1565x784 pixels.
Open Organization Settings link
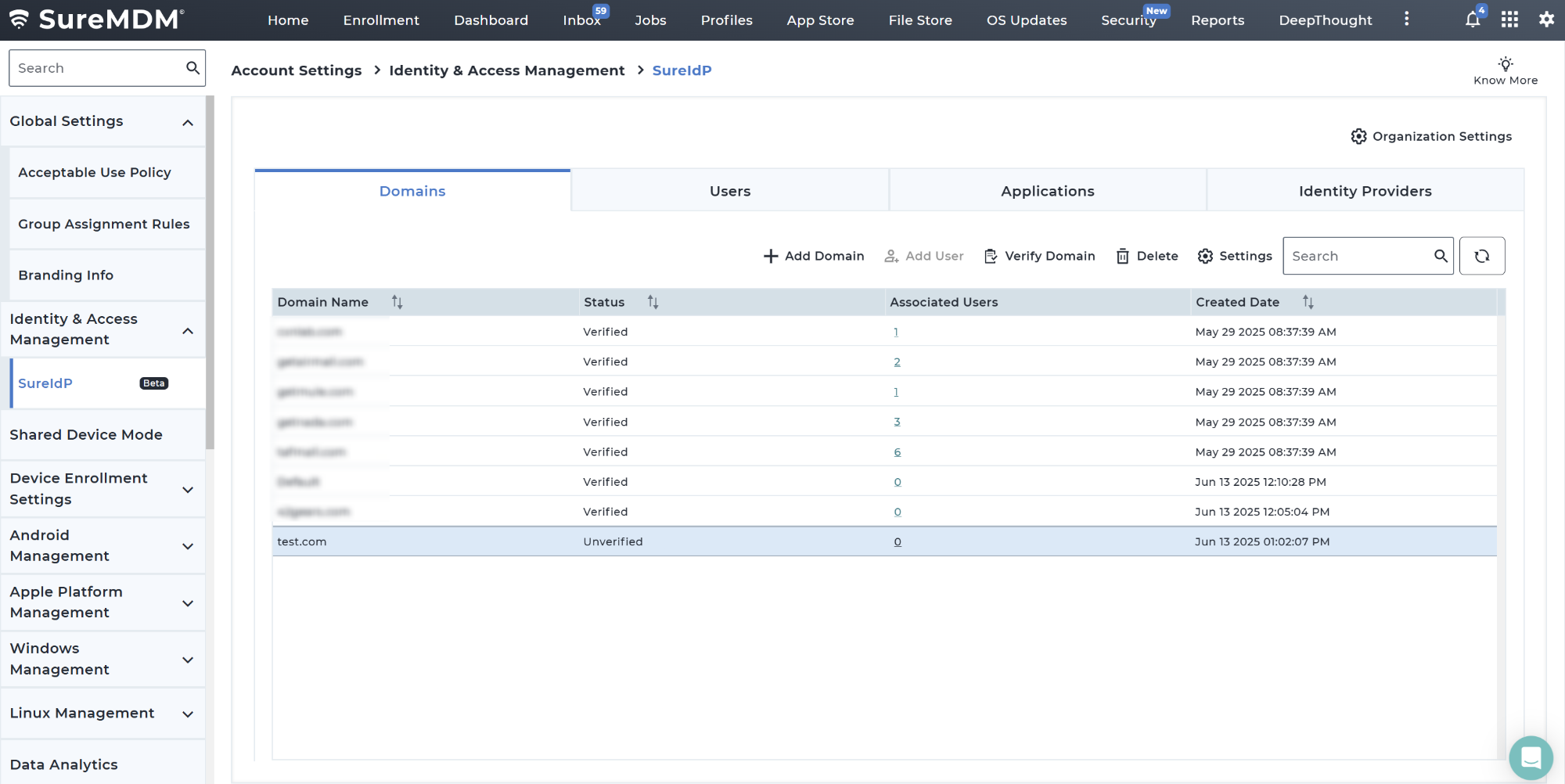pyautogui.click(x=1431, y=136)
